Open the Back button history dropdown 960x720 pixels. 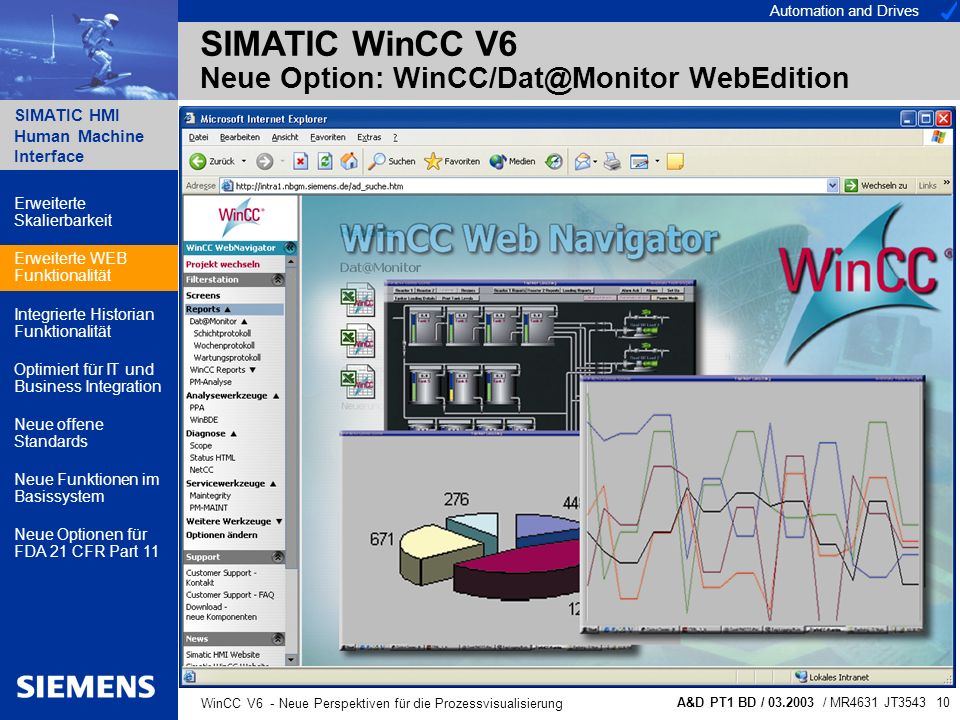click(x=244, y=161)
